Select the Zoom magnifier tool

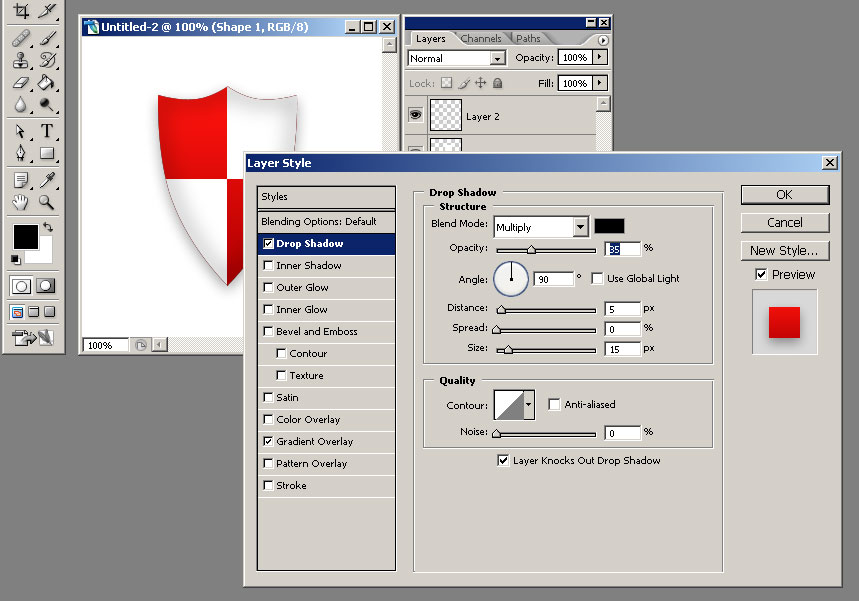pos(47,202)
